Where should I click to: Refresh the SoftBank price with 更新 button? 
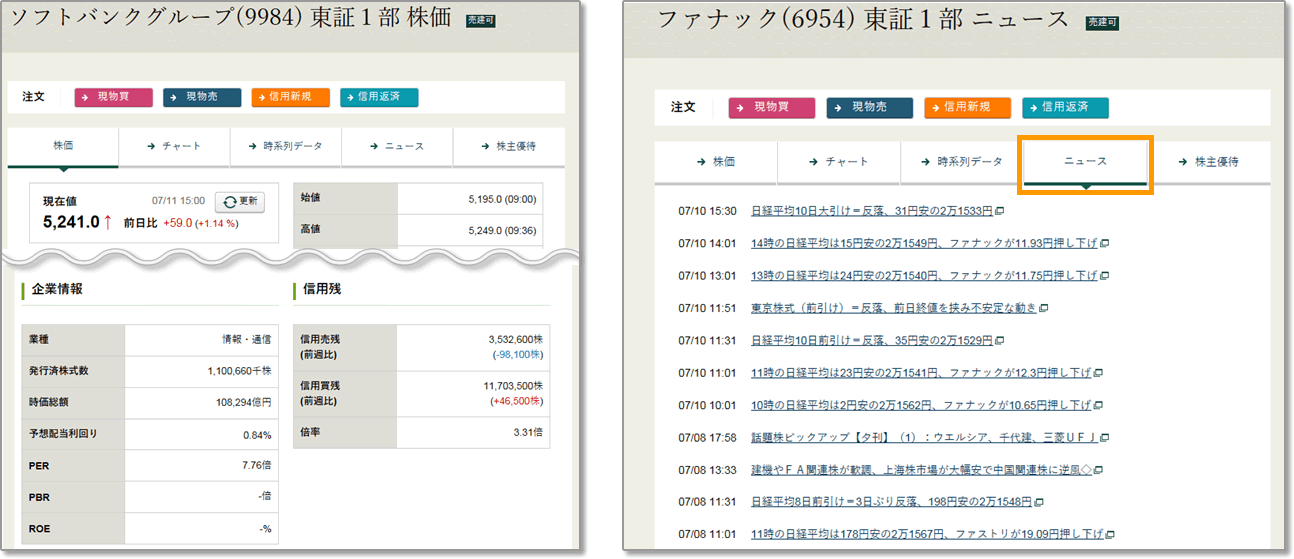[240, 201]
